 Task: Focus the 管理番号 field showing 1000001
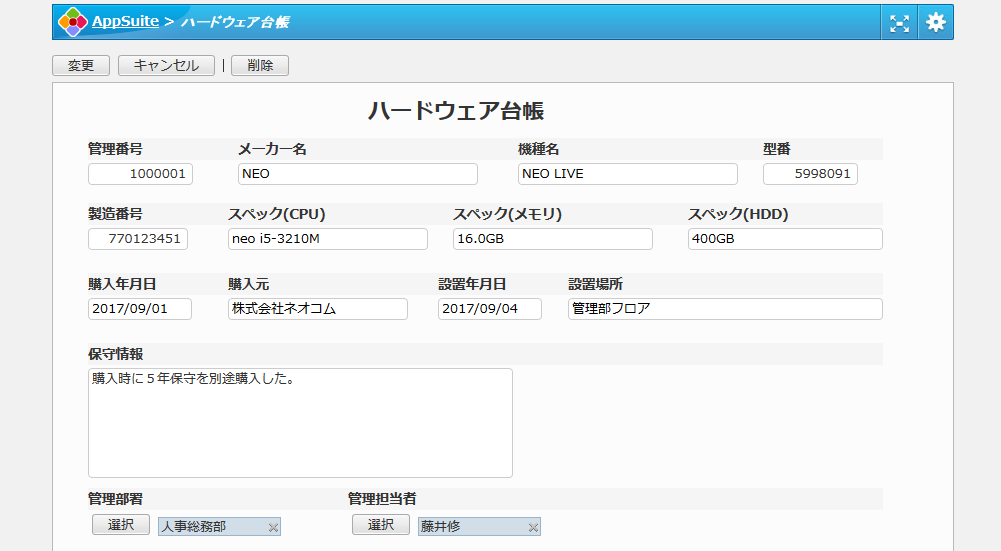[140, 174]
